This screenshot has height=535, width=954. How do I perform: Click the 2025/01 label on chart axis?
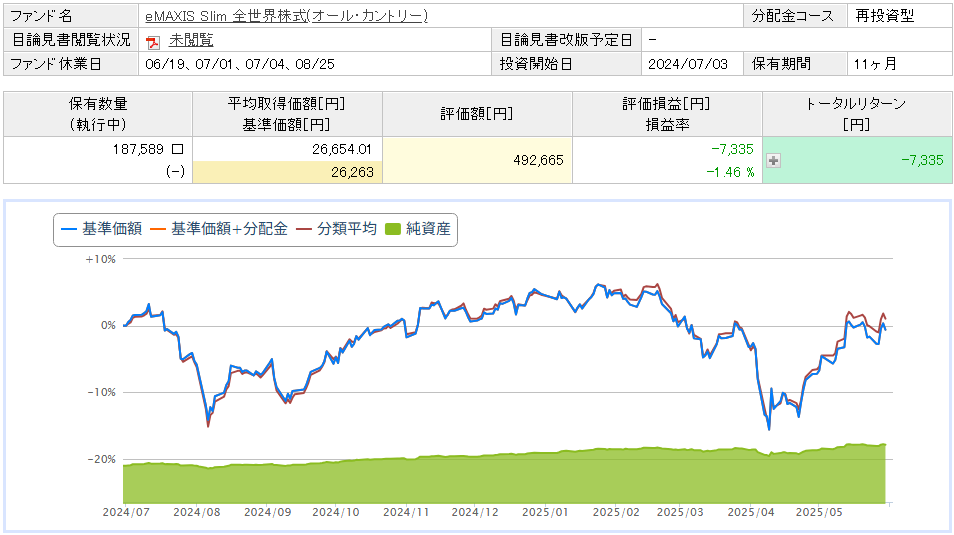[x=545, y=512]
